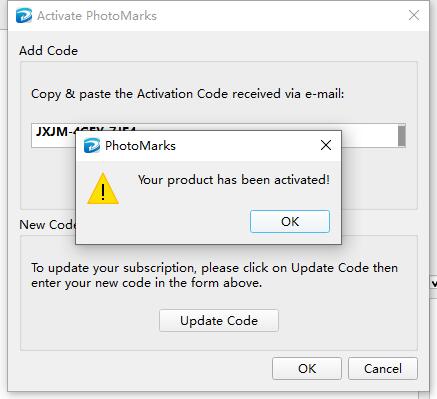Open the partially visible dropdown arrow at right edge
Screen dimensions: 437x399
coord(434,284)
